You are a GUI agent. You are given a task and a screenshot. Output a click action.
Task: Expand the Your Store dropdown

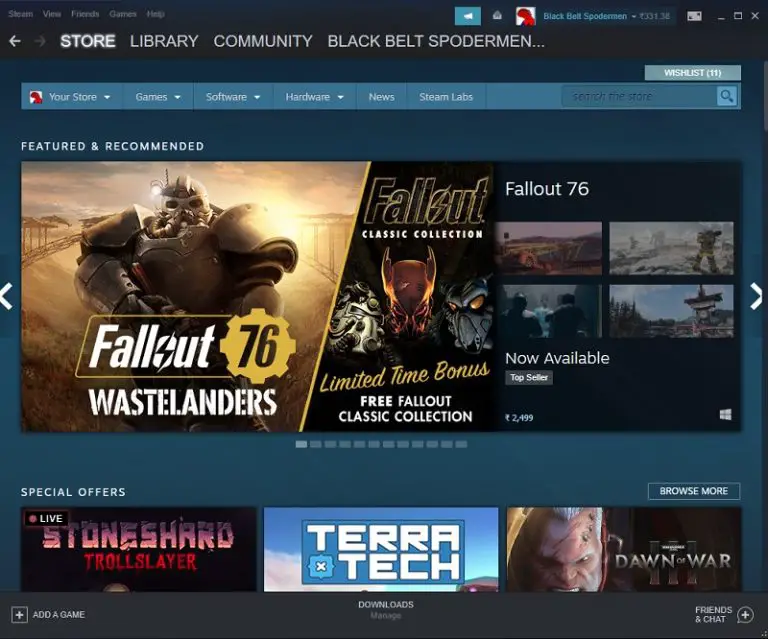pos(72,97)
